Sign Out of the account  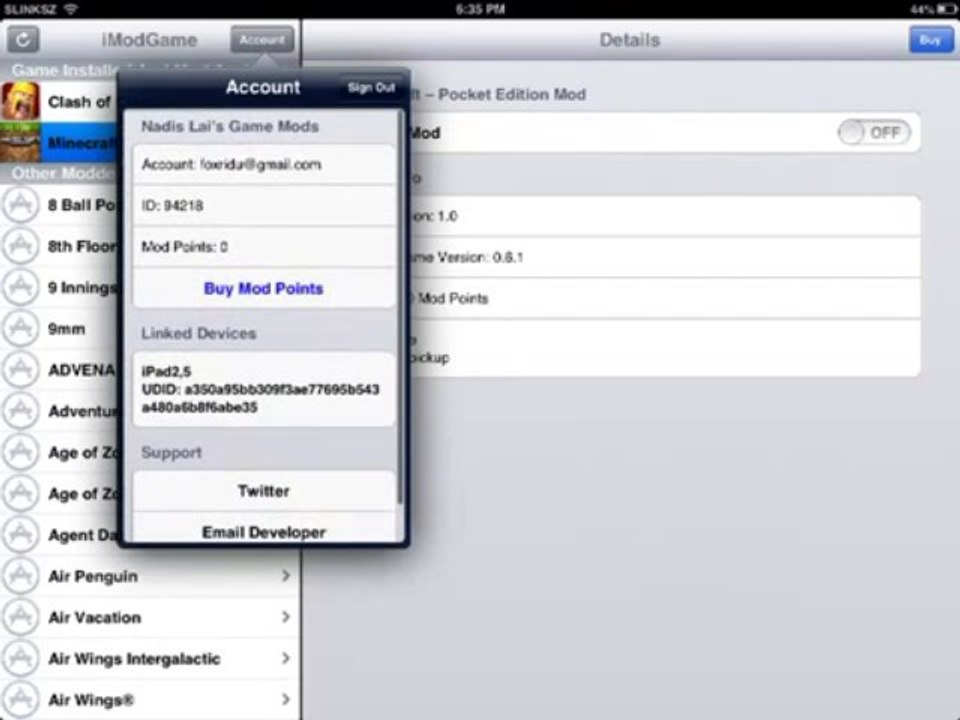(371, 88)
